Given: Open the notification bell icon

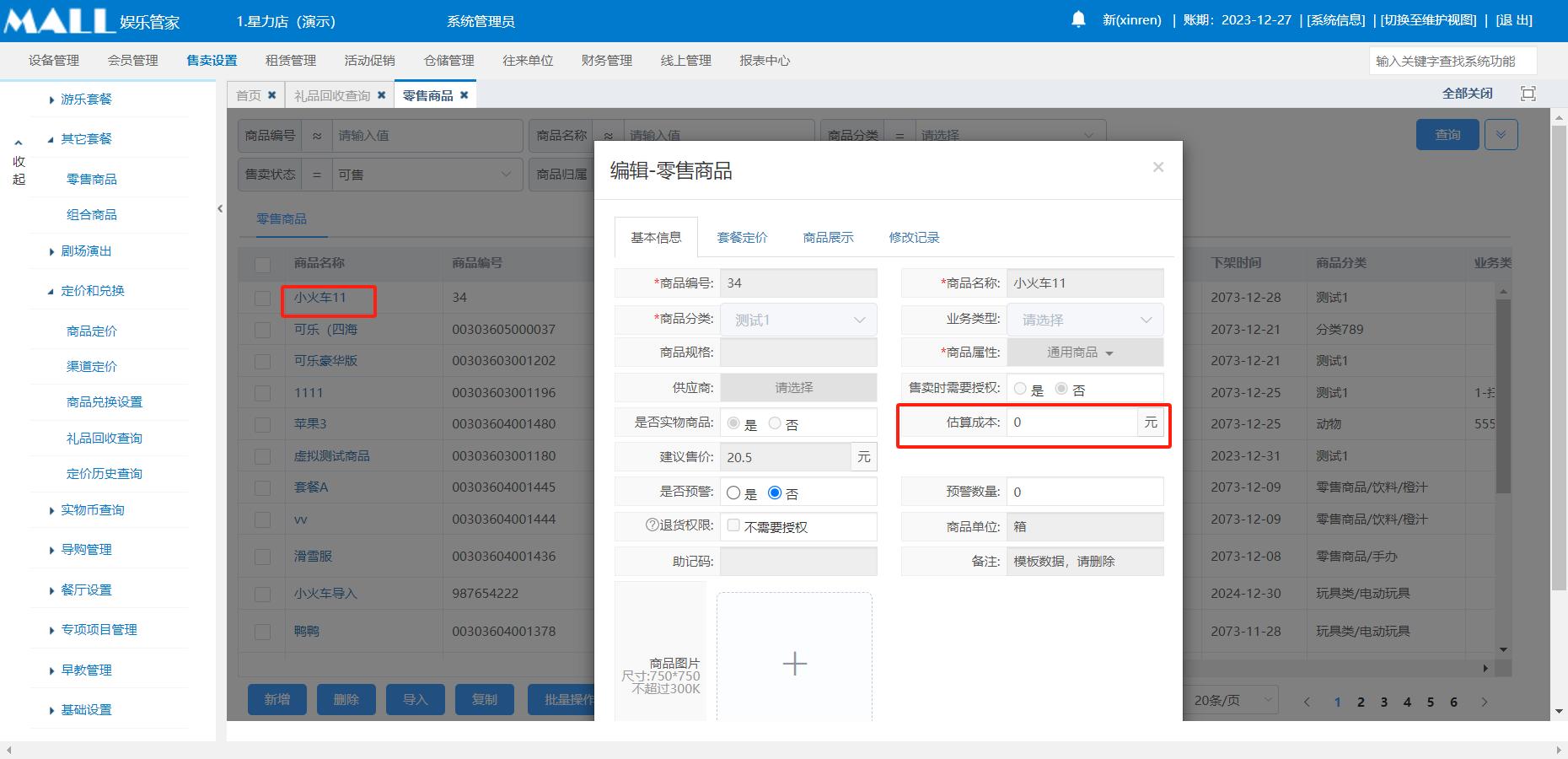Looking at the screenshot, I should coord(1078,19).
